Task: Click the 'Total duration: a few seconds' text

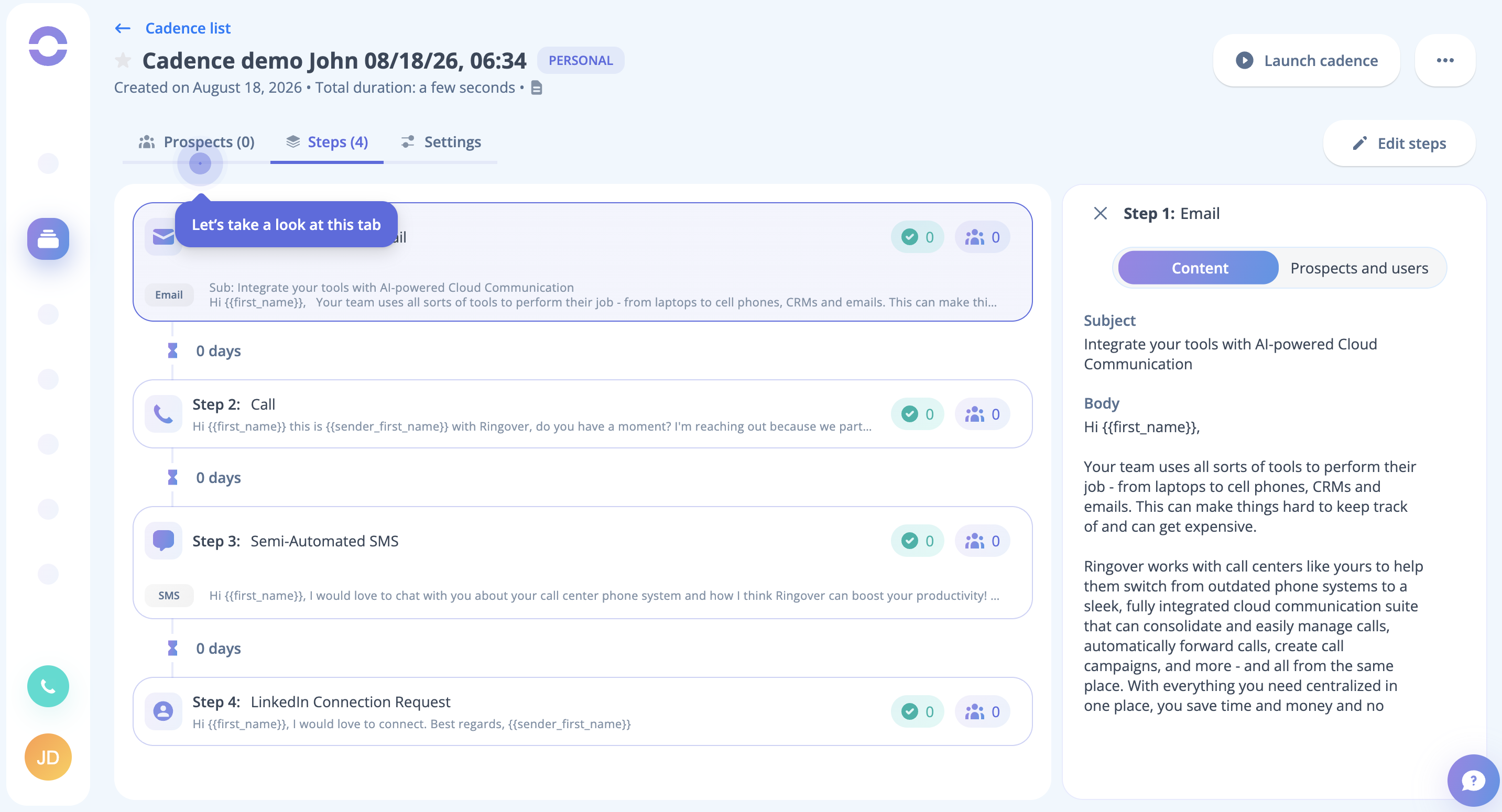Action: [x=415, y=87]
